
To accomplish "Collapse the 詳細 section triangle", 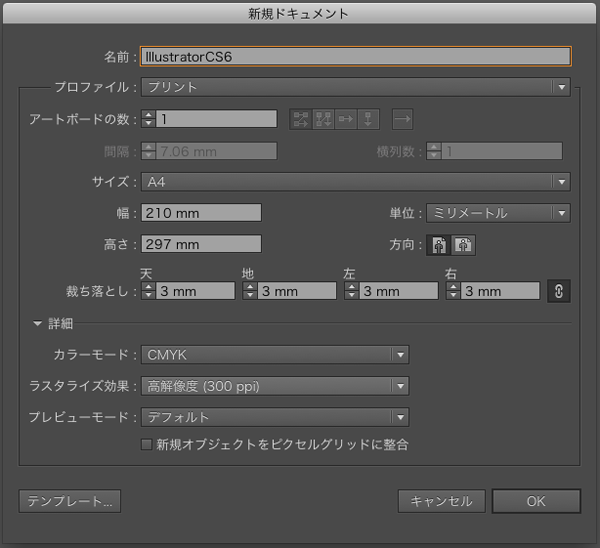I will [x=37, y=324].
